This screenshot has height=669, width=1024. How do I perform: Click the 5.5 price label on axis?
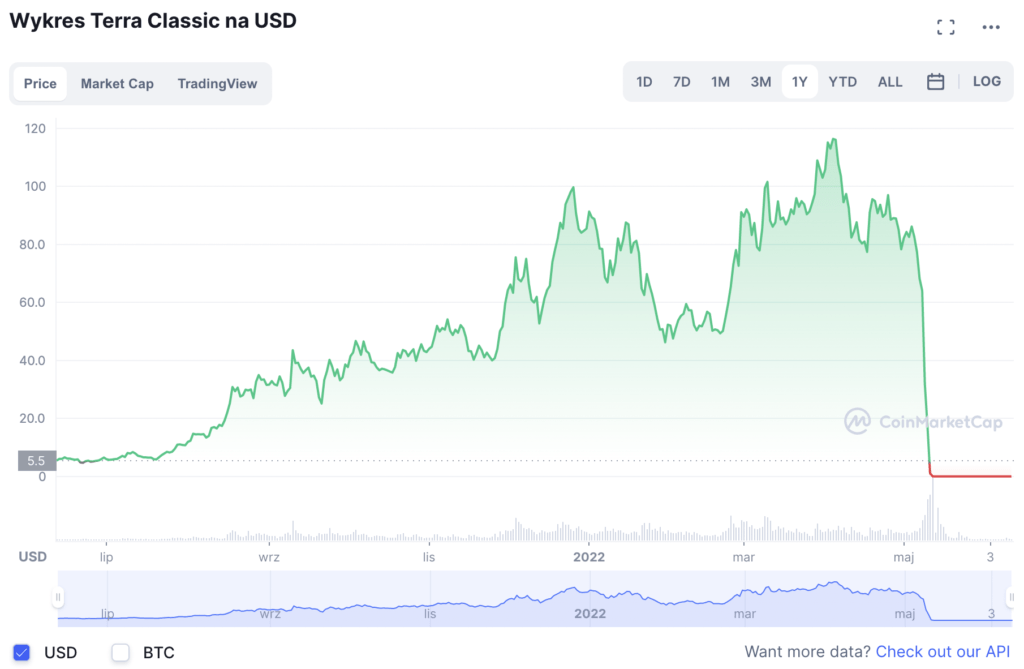coord(36,461)
